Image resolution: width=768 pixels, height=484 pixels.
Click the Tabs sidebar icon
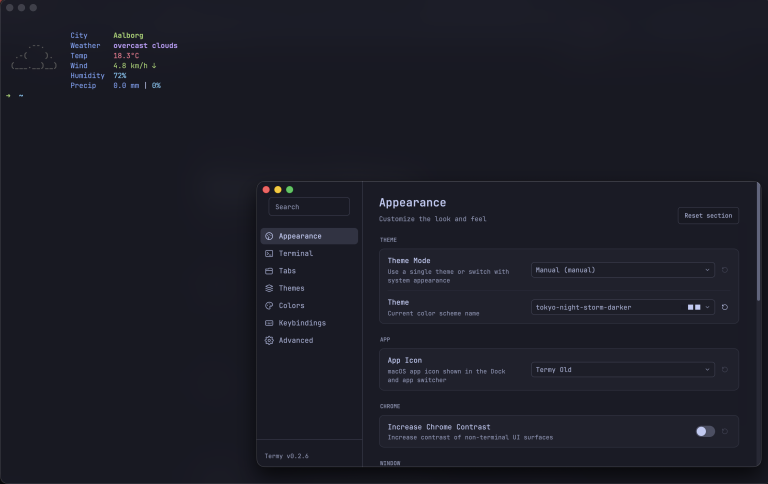269,271
